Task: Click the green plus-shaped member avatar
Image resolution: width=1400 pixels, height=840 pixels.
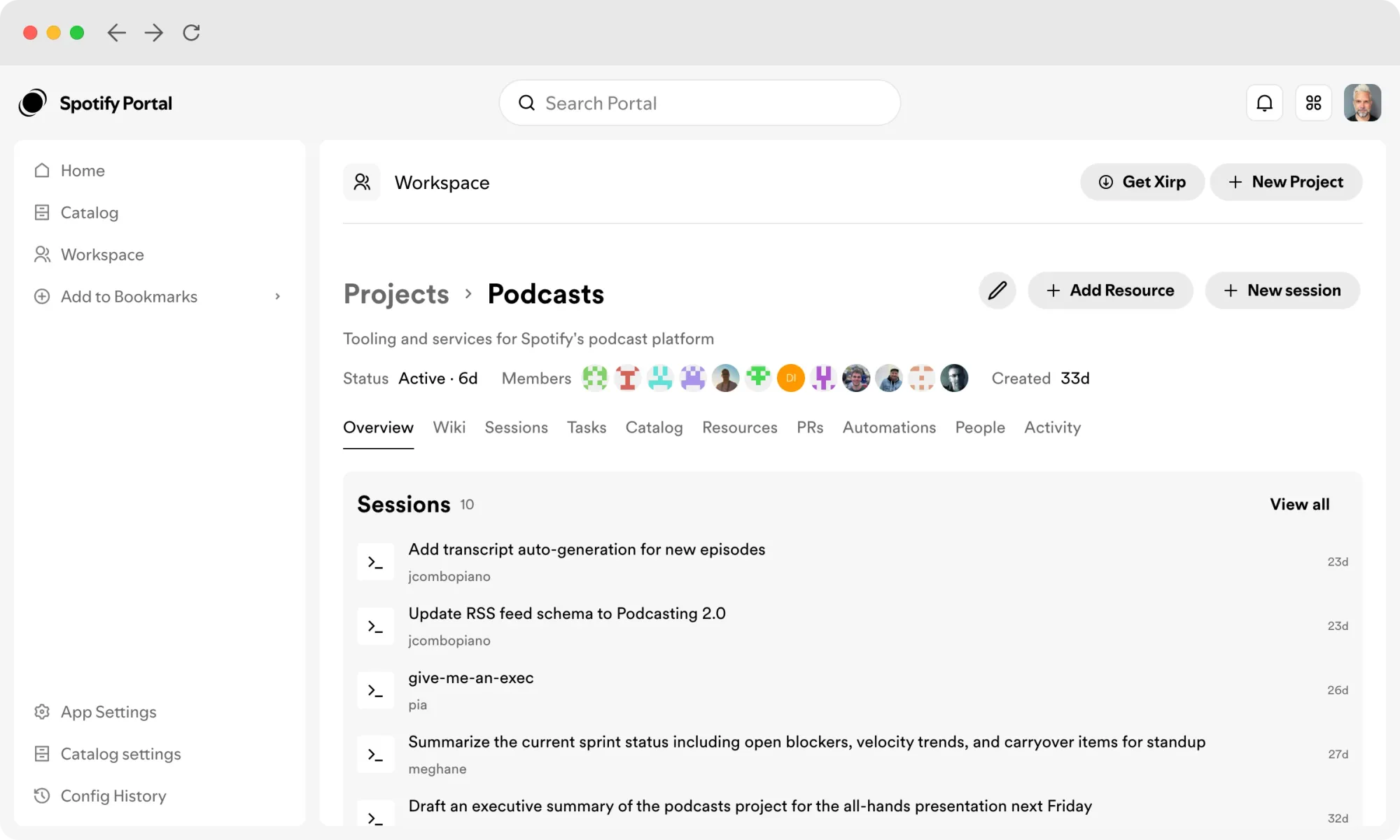Action: [x=758, y=378]
